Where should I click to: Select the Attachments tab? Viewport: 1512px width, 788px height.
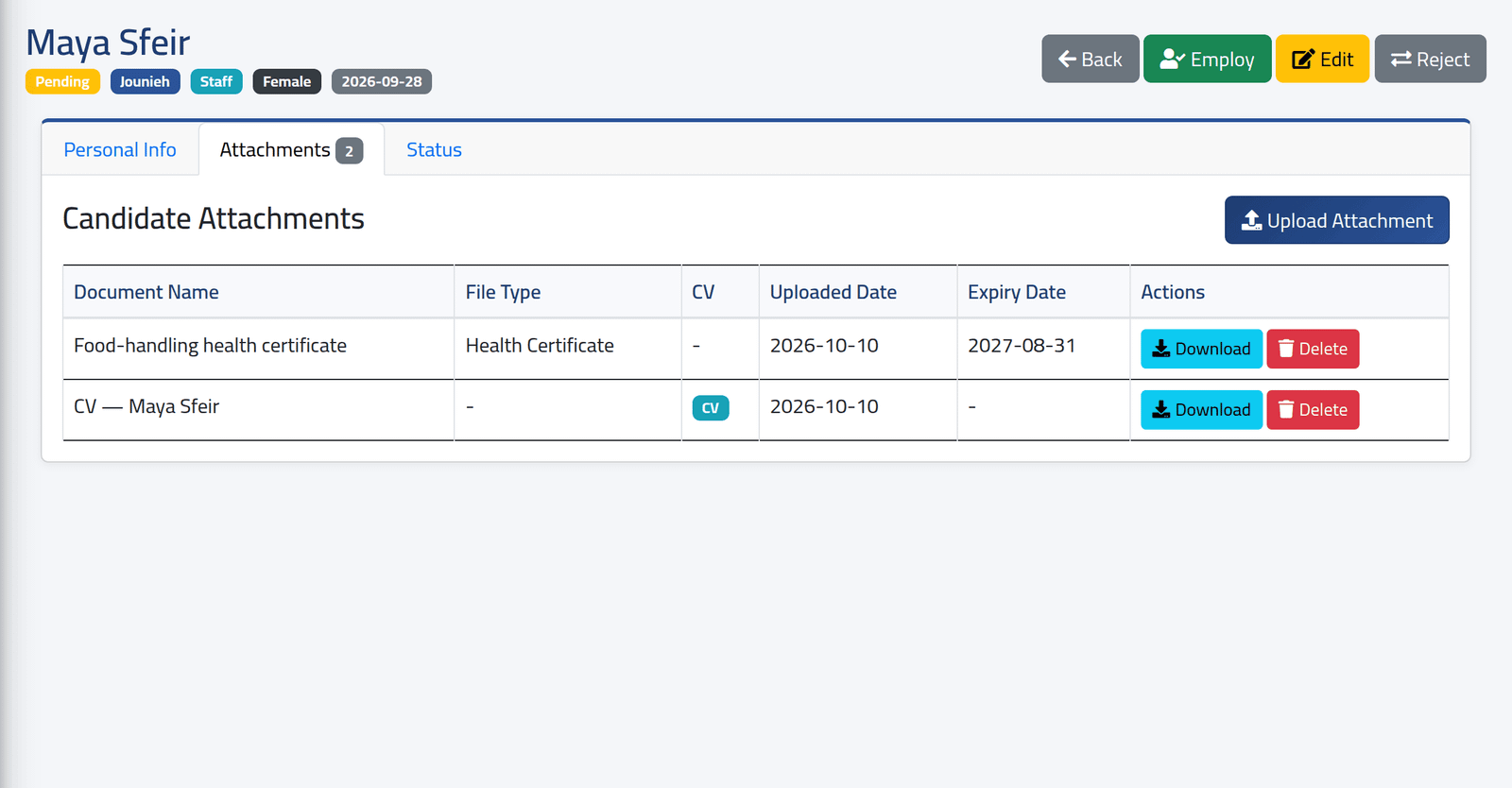pyautogui.click(x=291, y=149)
